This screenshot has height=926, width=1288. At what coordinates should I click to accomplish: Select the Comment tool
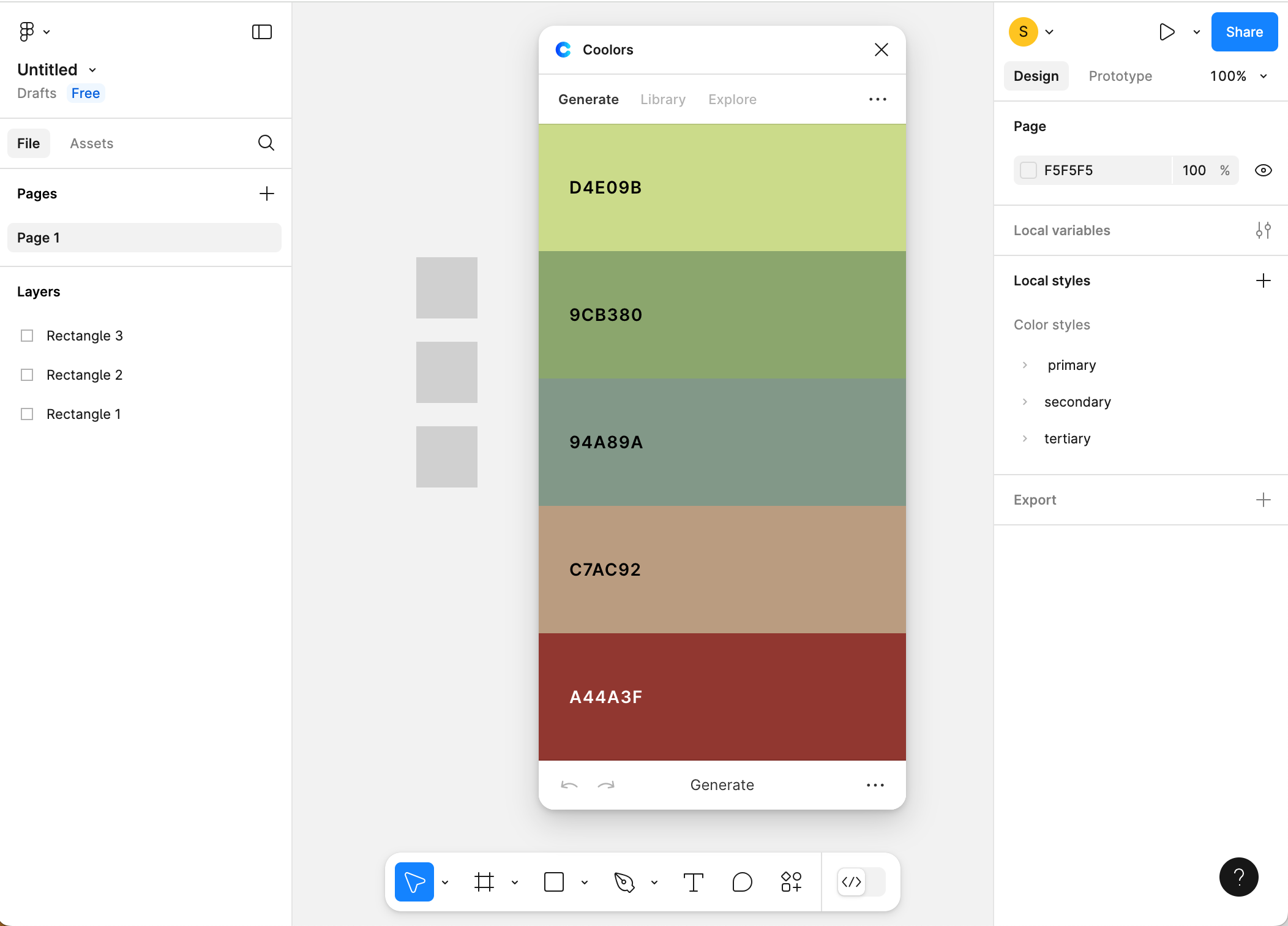pyautogui.click(x=742, y=882)
